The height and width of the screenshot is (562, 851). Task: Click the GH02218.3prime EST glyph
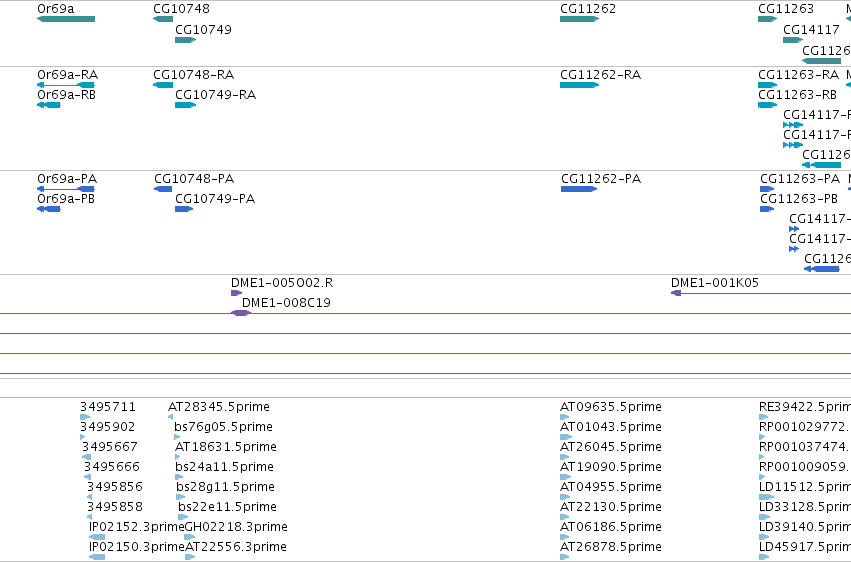click(x=190, y=537)
